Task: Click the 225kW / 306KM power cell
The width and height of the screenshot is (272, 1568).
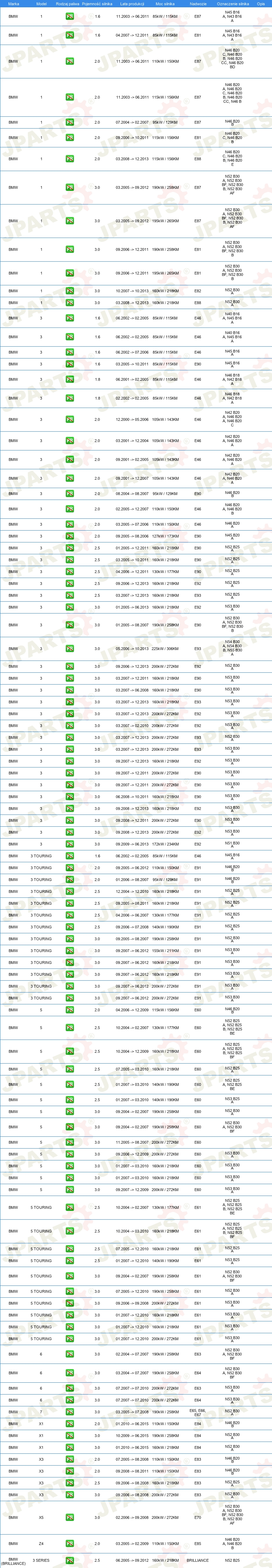Action: (165, 649)
